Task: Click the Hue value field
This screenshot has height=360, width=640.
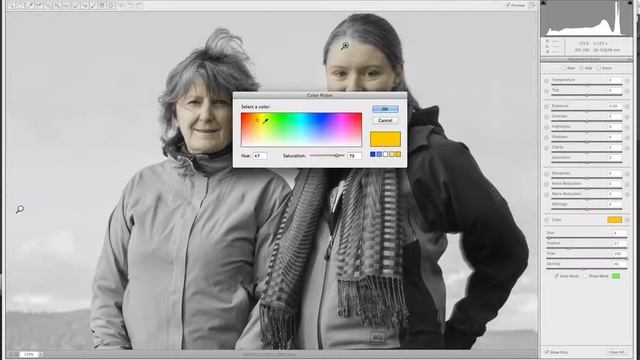Action: 260,156
